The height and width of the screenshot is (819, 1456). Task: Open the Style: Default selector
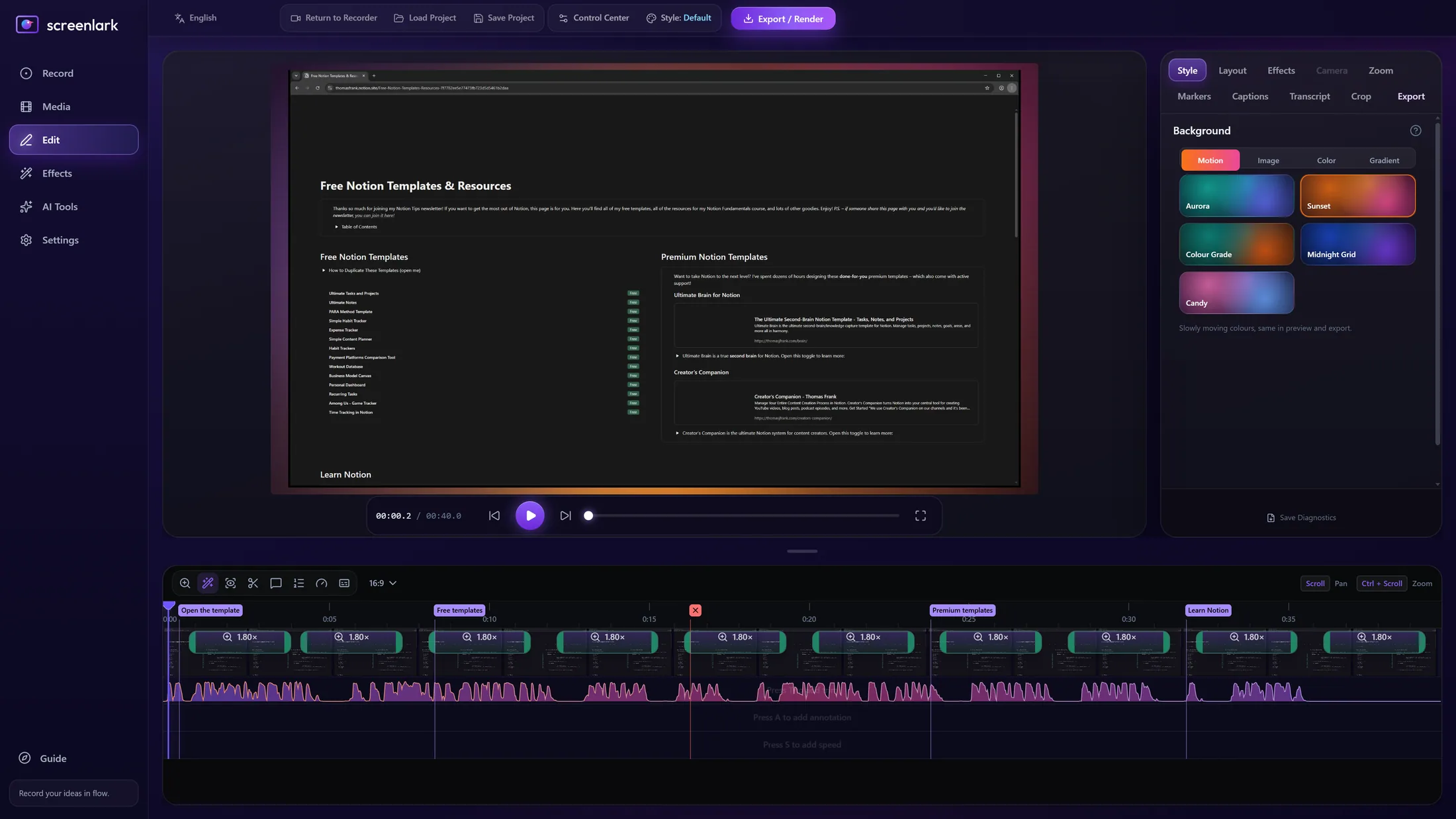(x=678, y=18)
